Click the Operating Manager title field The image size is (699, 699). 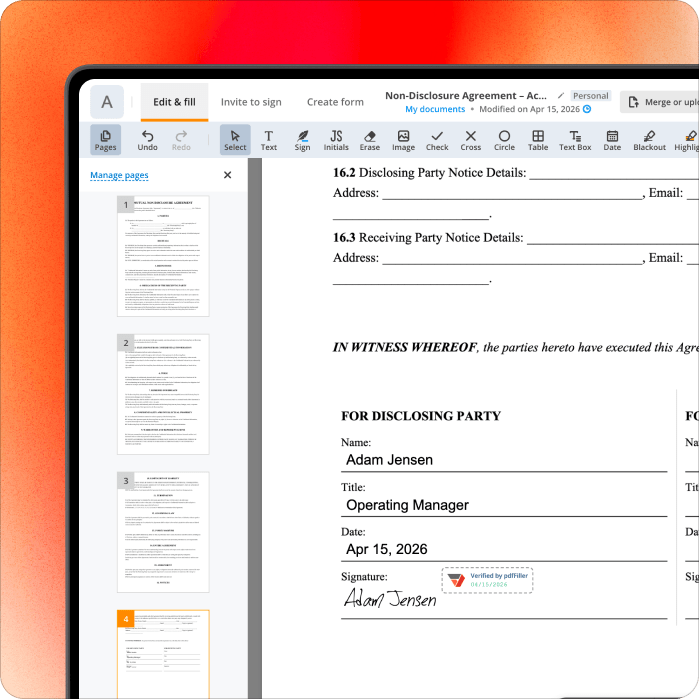pos(504,505)
